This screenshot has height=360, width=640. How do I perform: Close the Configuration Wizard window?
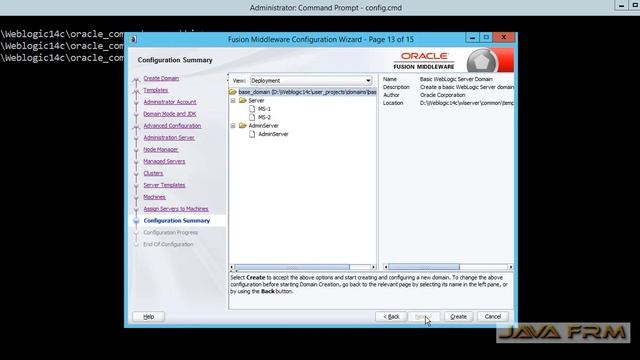tap(504, 38)
